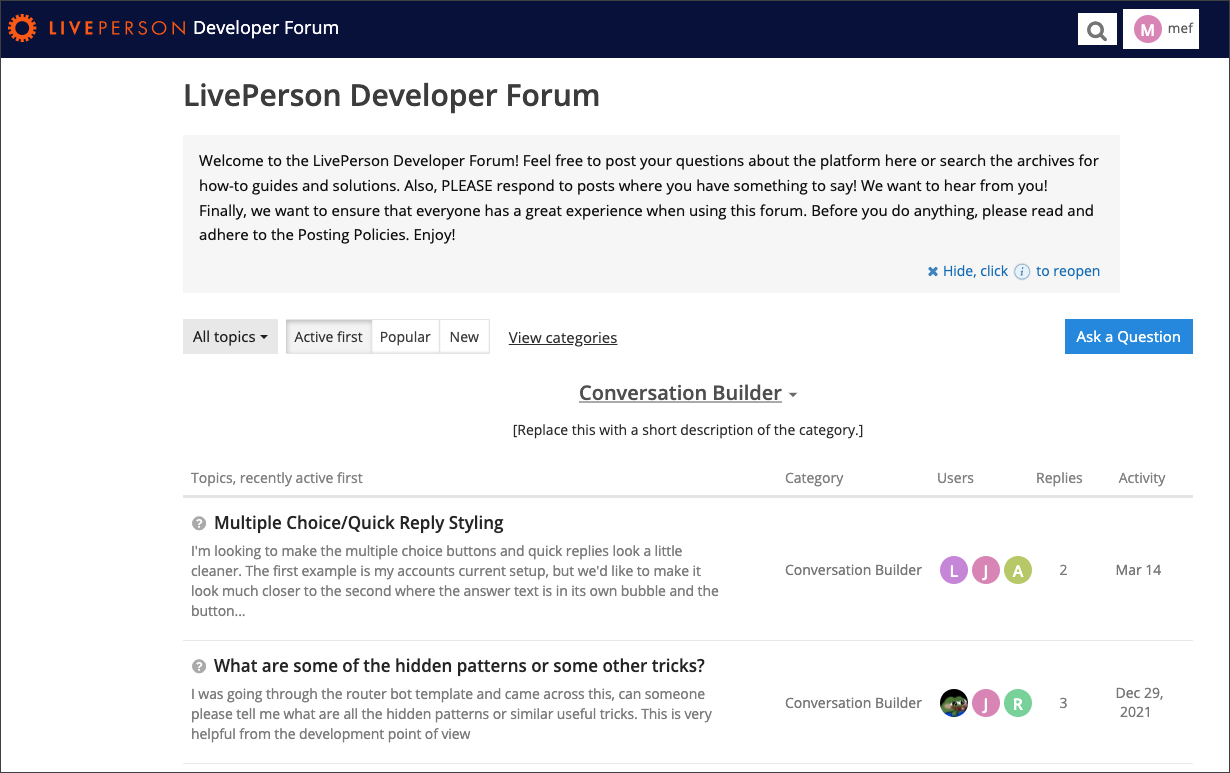This screenshot has height=773, width=1230.
Task: Expand the Conversation Builder category dropdown
Action: click(688, 394)
